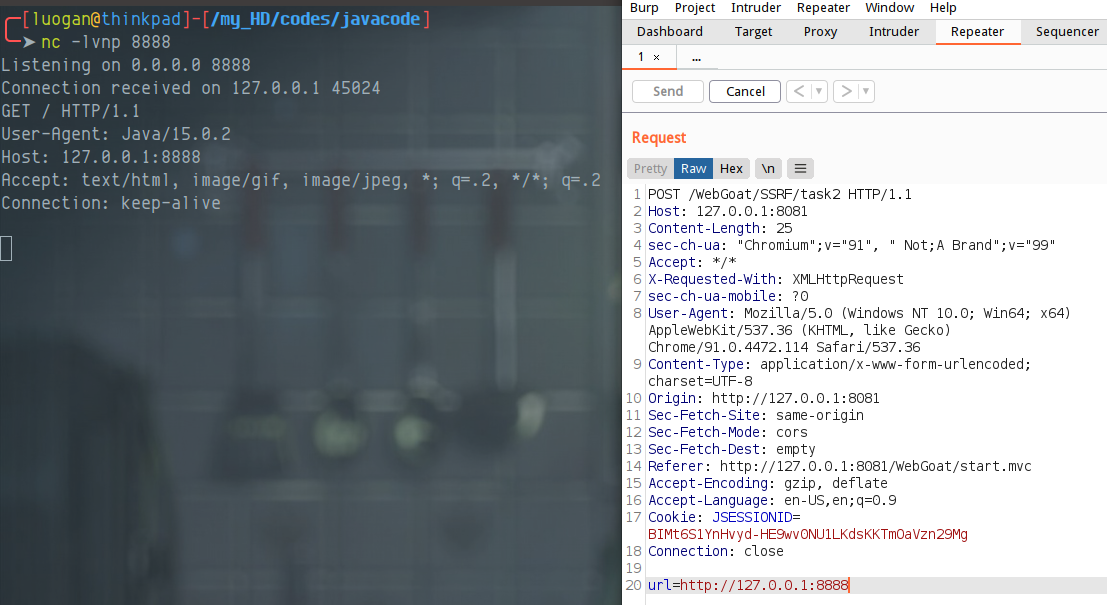Add a new Repeater tab via the ellipsis
This screenshot has height=605, width=1107.
pos(697,58)
